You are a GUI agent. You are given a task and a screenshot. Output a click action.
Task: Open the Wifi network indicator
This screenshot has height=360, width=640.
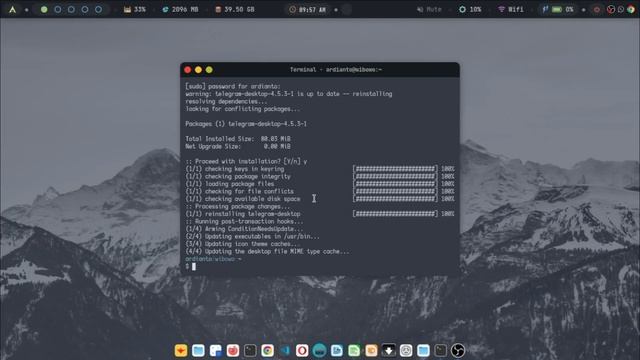(511, 9)
